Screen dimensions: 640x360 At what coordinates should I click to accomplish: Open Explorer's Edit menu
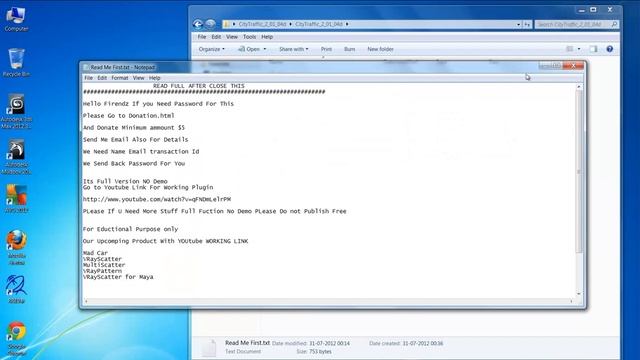coord(216,37)
